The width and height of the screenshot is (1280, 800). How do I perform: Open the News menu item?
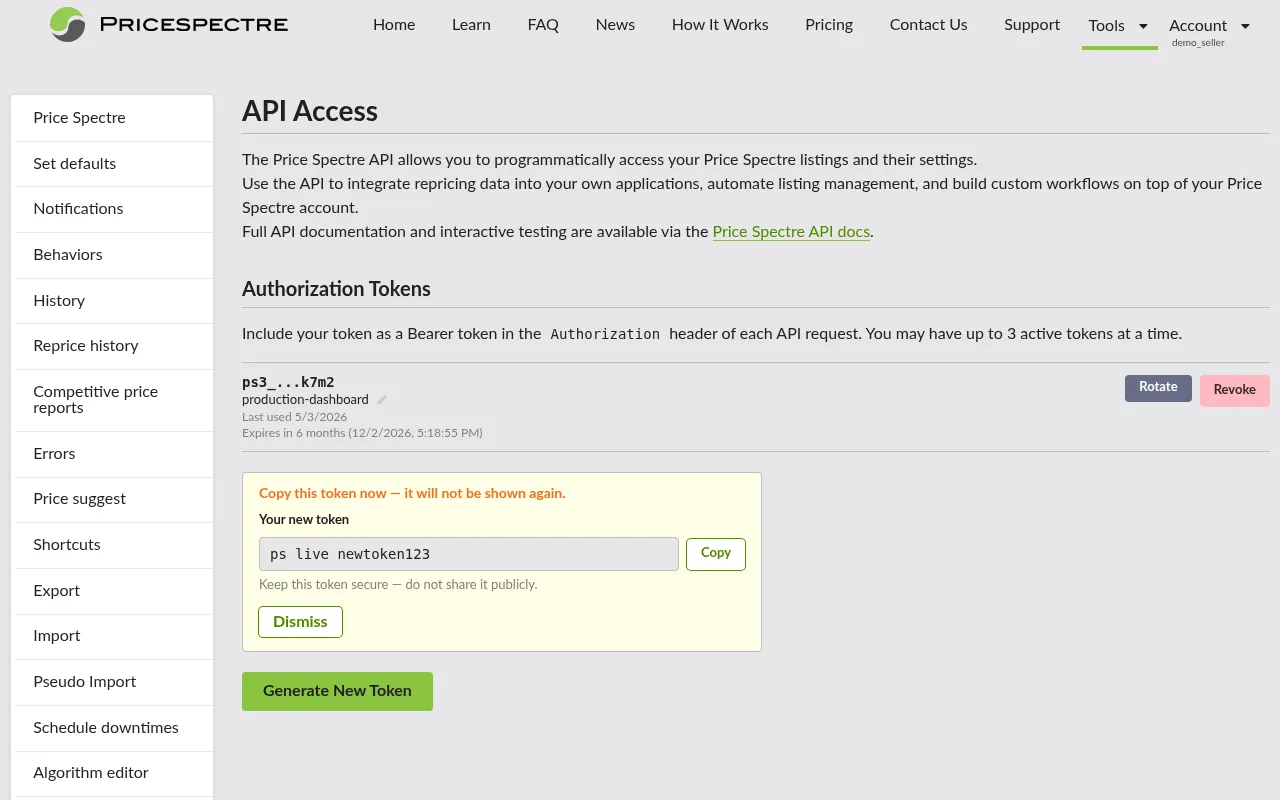click(x=615, y=25)
